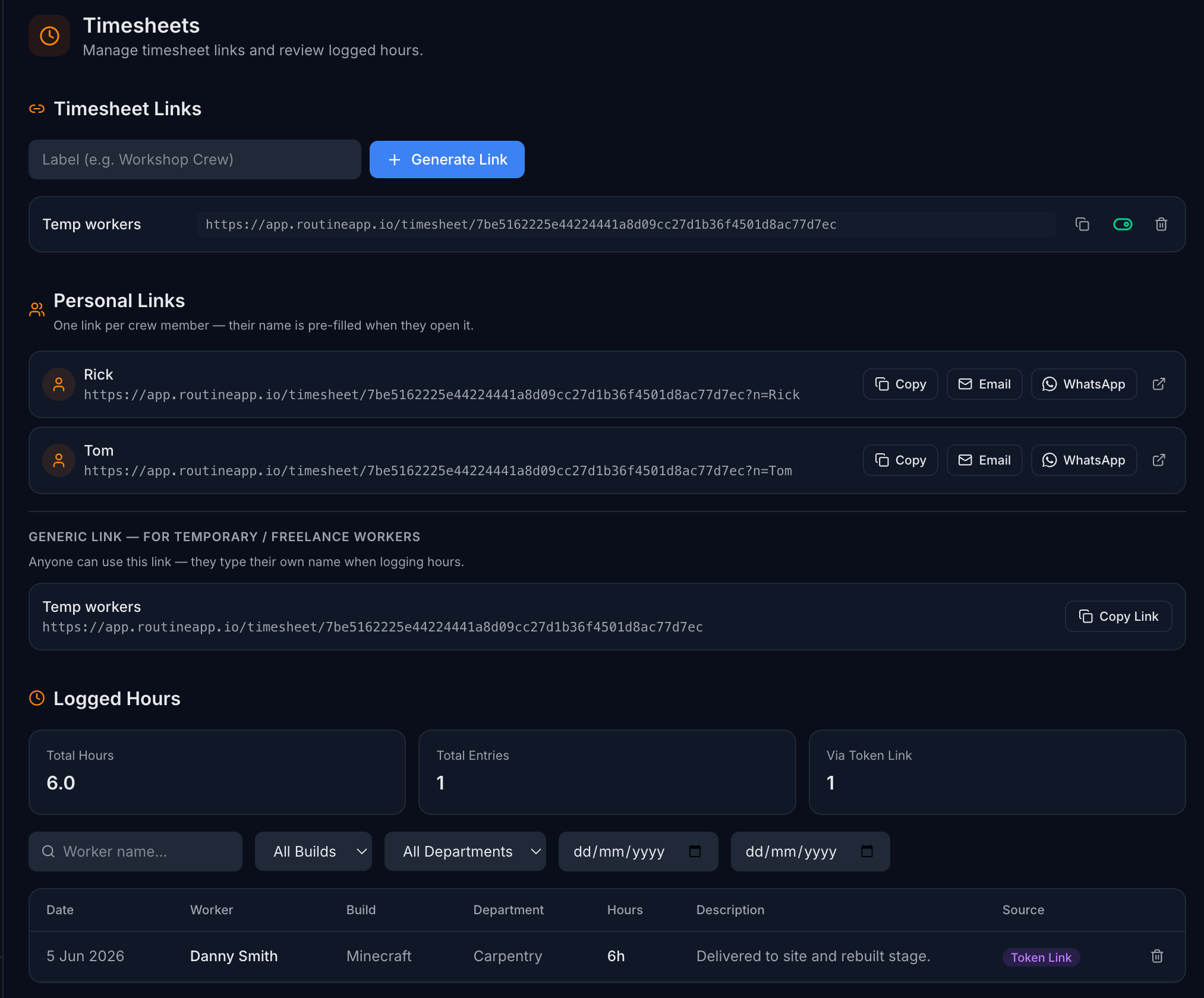The image size is (1204, 998).
Task: Open the All Builds dropdown
Action: (x=313, y=851)
